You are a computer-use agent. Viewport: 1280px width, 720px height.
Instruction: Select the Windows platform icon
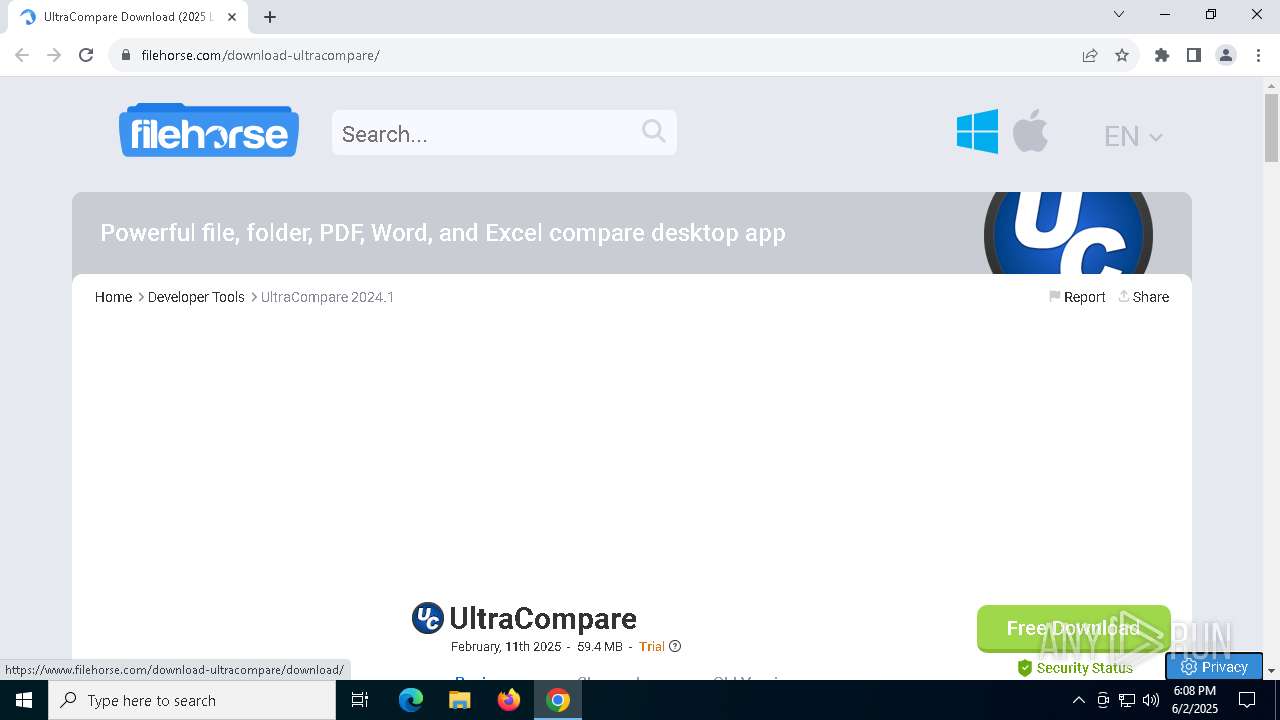point(977,131)
